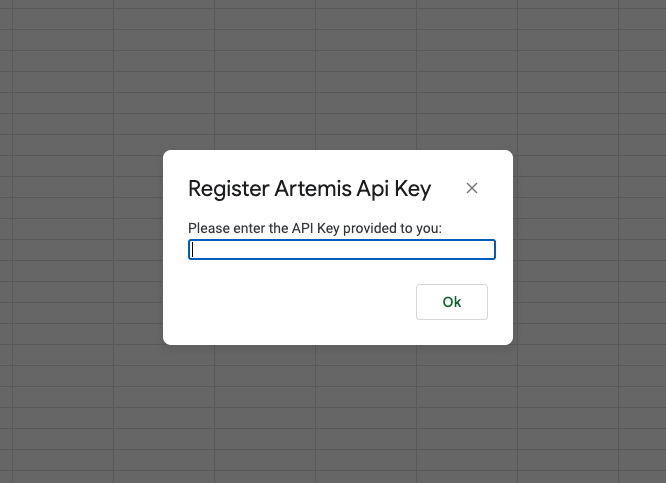
Task: Click the X icon beside the dialog title
Action: (x=471, y=188)
